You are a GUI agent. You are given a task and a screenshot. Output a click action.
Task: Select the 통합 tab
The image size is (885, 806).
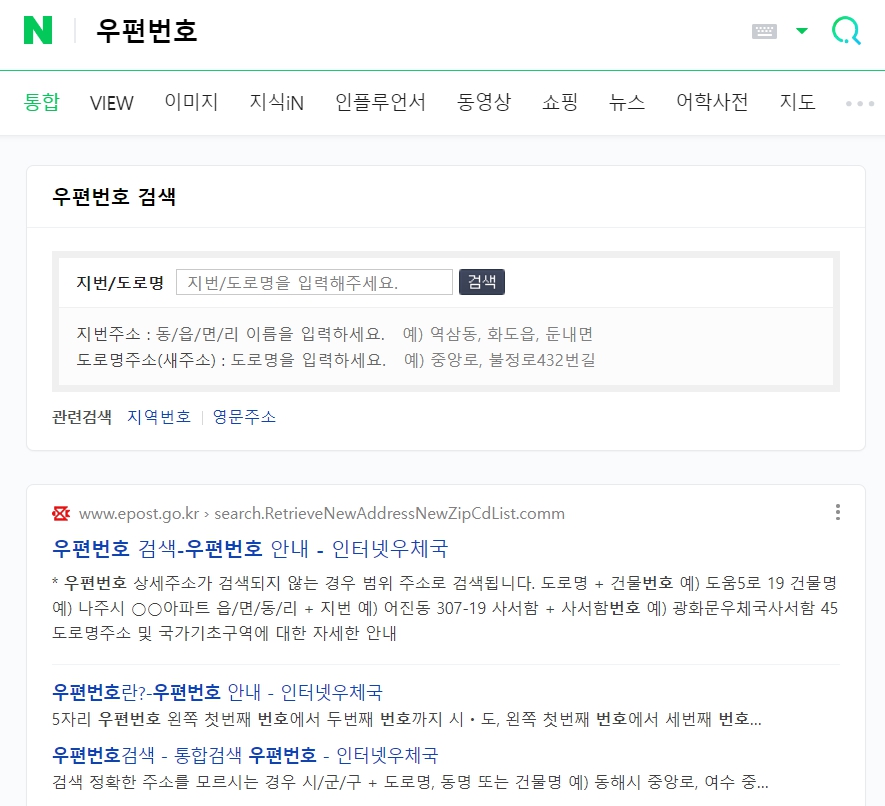coord(41,102)
